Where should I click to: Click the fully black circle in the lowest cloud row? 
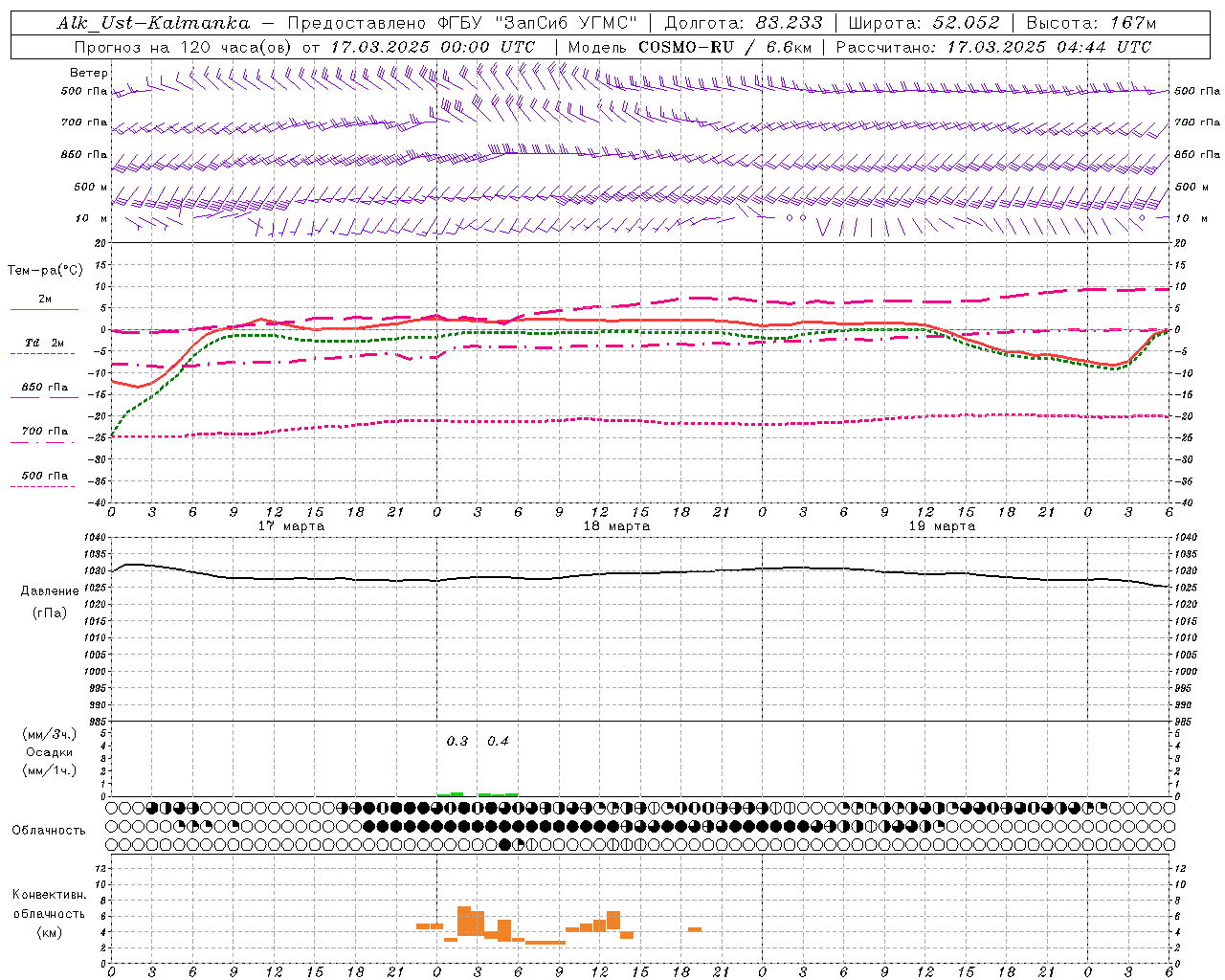pos(504,845)
